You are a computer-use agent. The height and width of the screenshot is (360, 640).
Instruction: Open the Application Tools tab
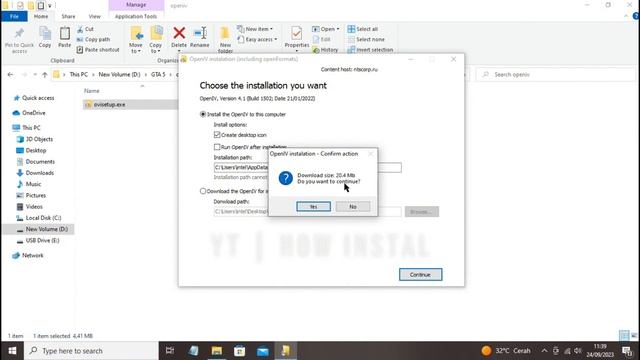coord(136,16)
